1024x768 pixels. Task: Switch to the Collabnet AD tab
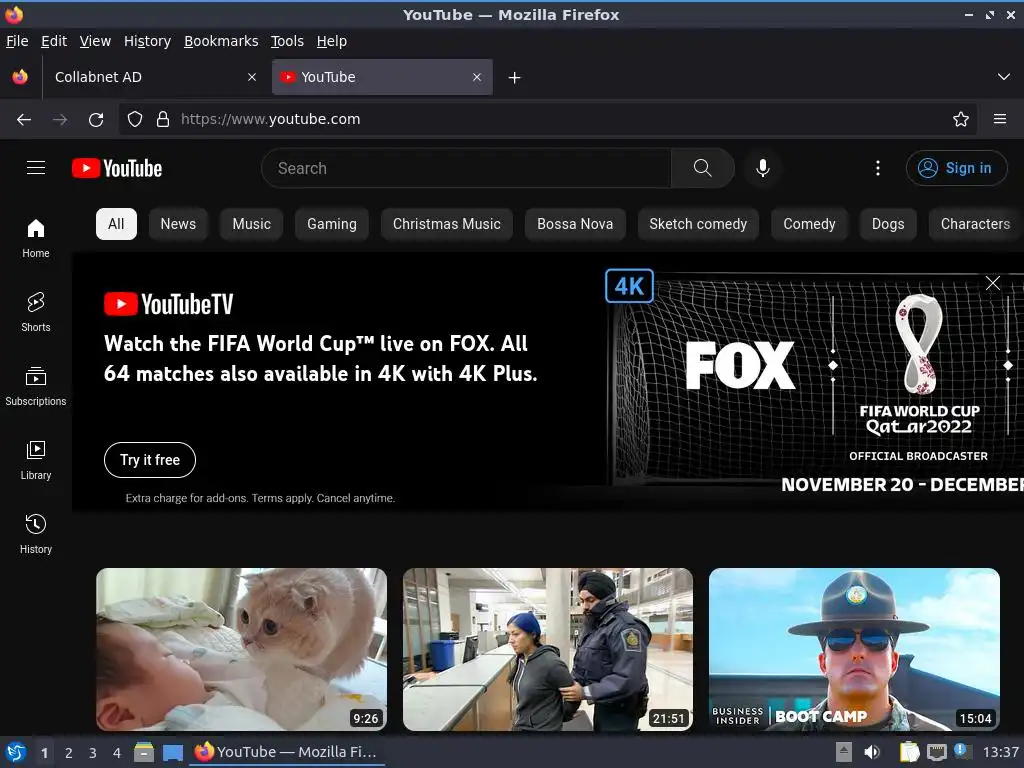coord(154,77)
